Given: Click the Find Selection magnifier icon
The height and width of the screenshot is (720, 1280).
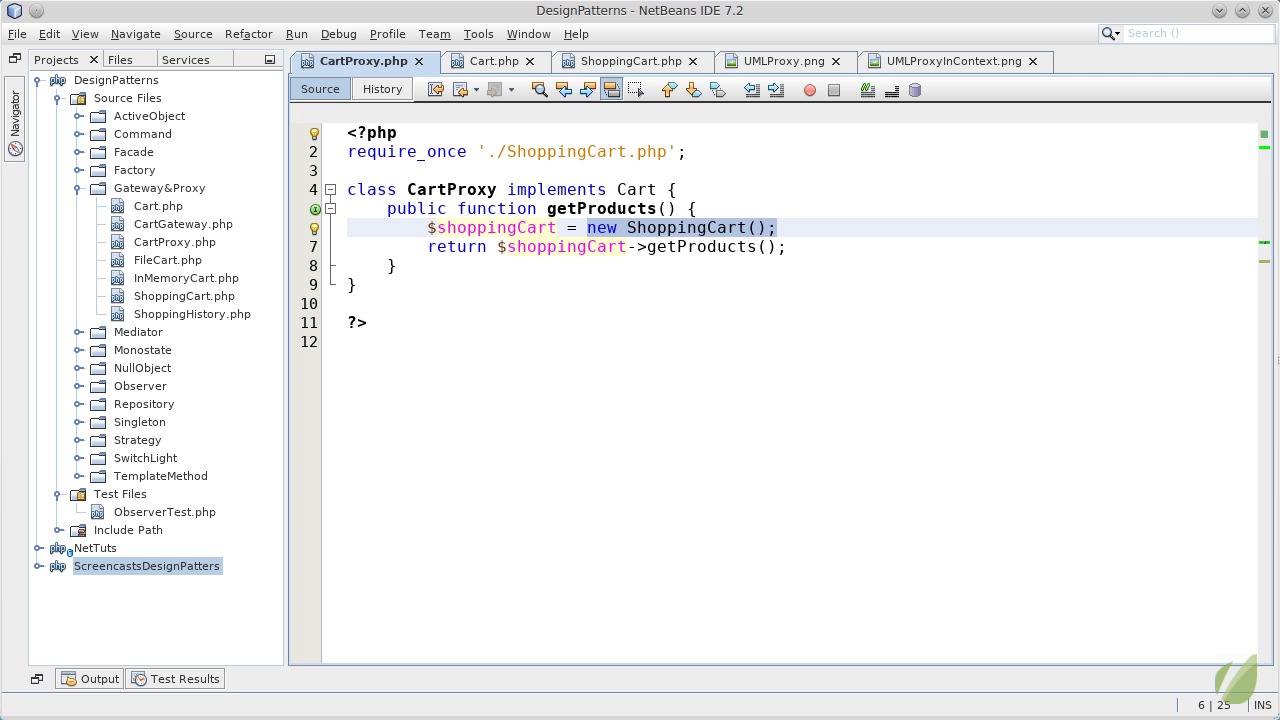Looking at the screenshot, I should click(x=539, y=90).
